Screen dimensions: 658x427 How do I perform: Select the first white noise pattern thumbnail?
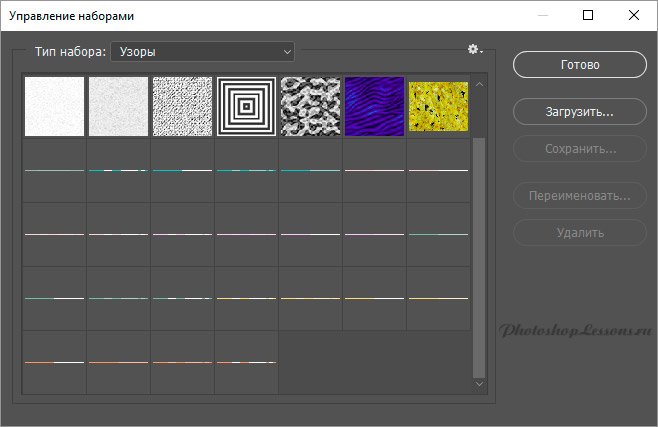click(54, 107)
